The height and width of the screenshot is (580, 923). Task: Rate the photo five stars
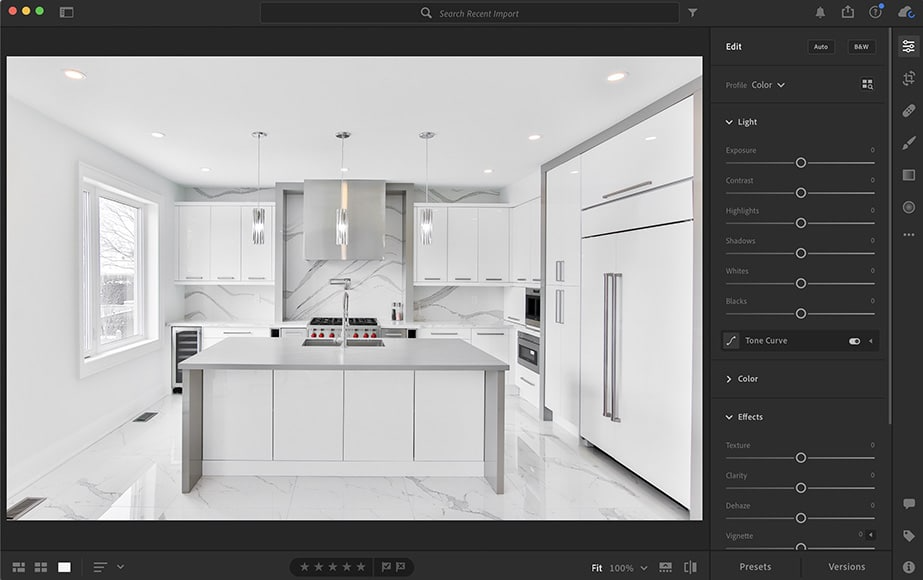pyautogui.click(x=362, y=566)
